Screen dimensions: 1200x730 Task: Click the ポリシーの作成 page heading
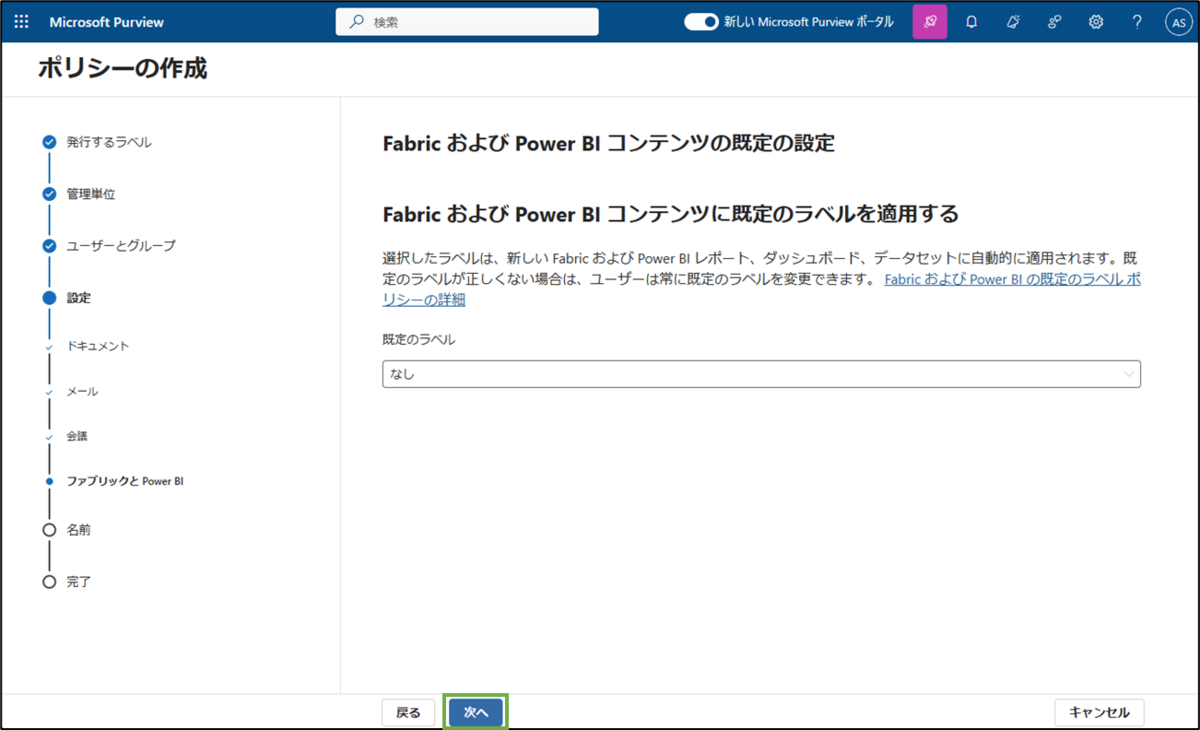(122, 69)
